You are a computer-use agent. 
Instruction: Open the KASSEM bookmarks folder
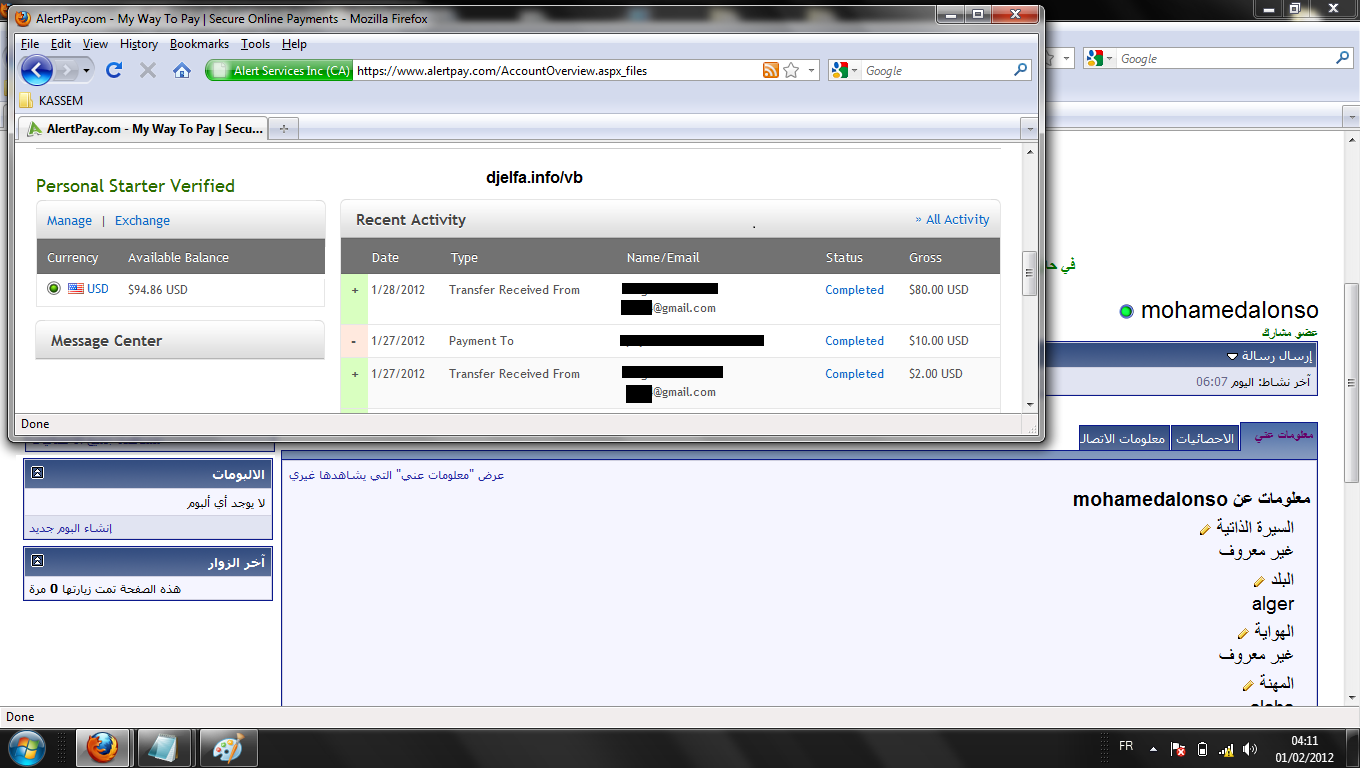51,101
